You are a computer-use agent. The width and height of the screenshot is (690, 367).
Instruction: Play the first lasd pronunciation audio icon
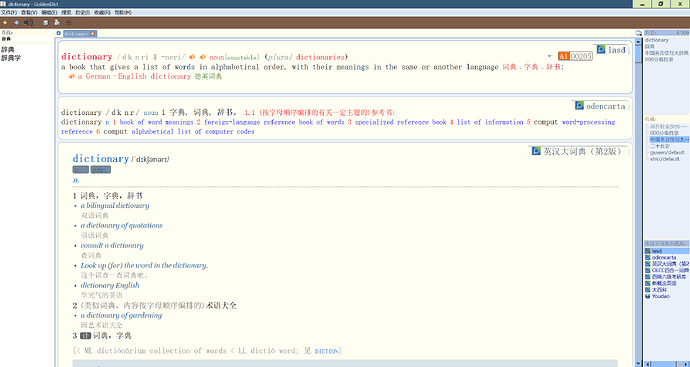(x=192, y=57)
